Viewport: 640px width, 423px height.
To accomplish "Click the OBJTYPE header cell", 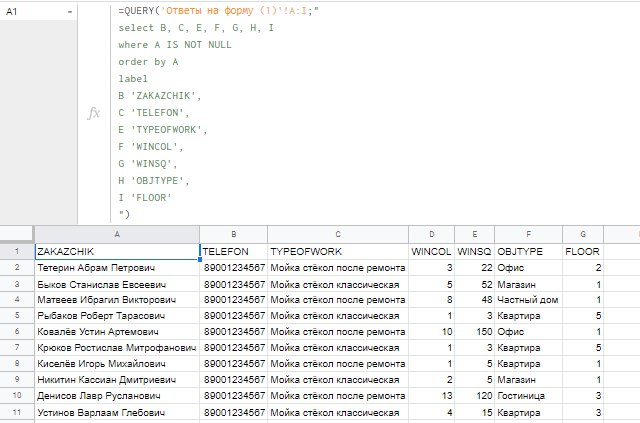I will click(x=527, y=251).
